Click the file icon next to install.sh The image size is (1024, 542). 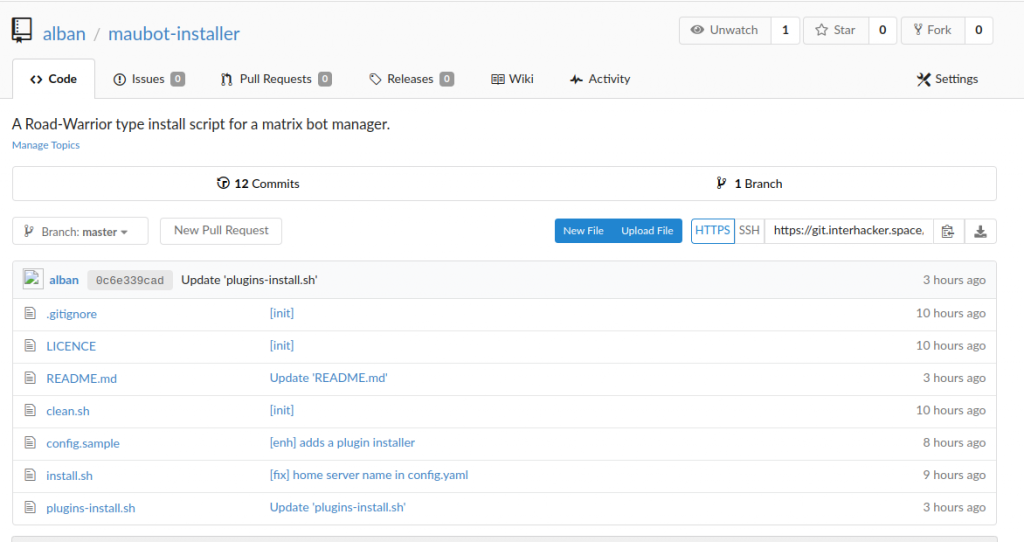(x=30, y=475)
